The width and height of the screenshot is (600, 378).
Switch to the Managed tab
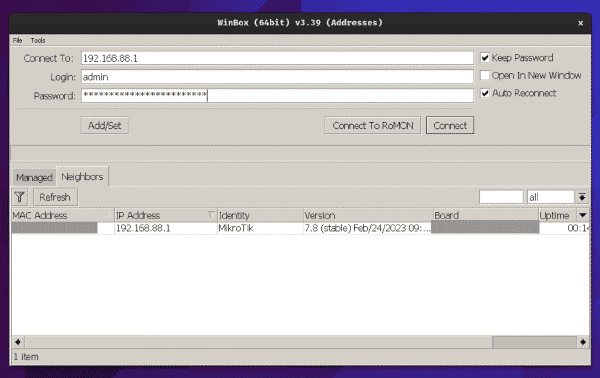pos(34,178)
